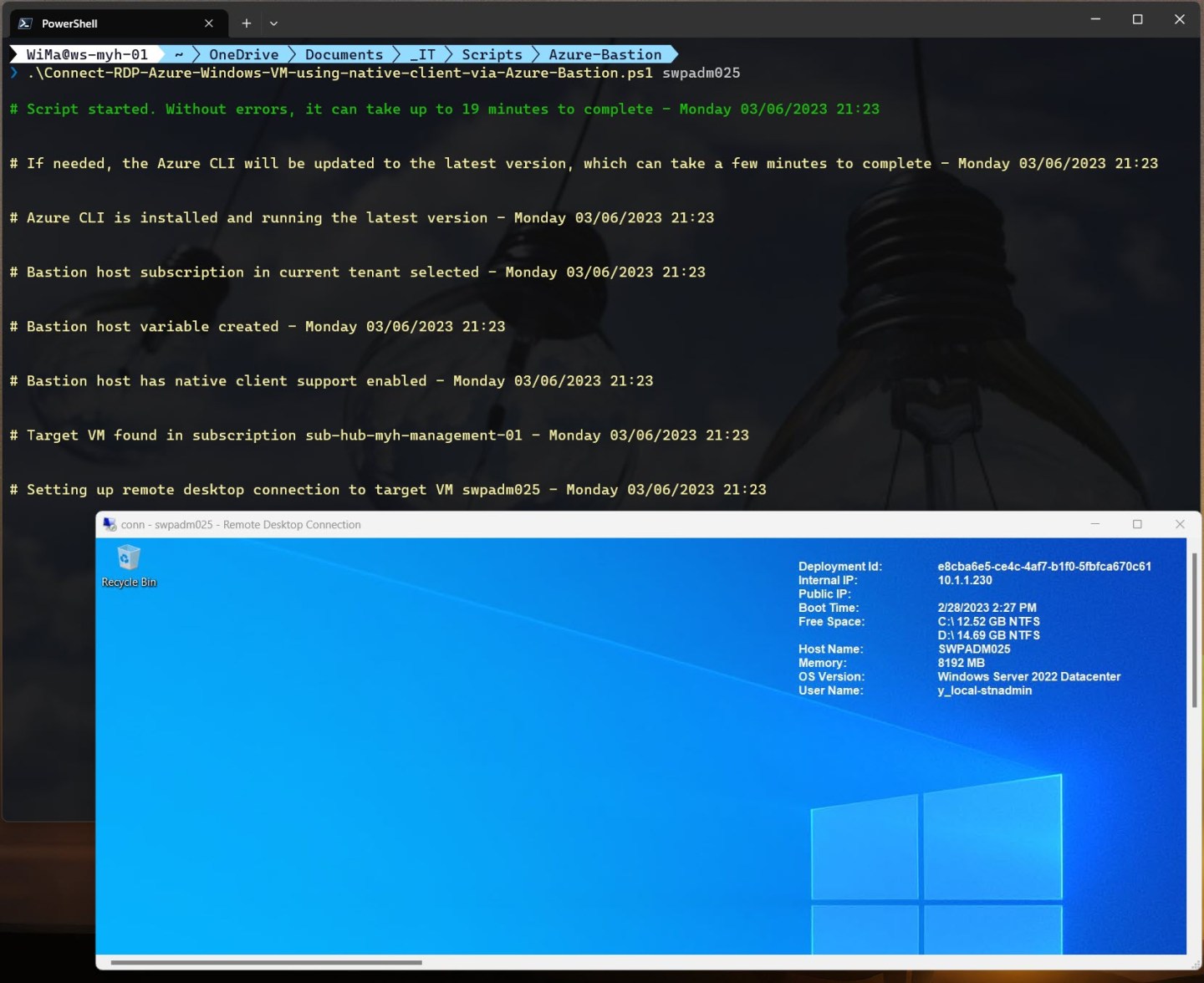1204x983 pixels.
Task: Click the _IT path segment in prompt
Action: click(x=423, y=54)
